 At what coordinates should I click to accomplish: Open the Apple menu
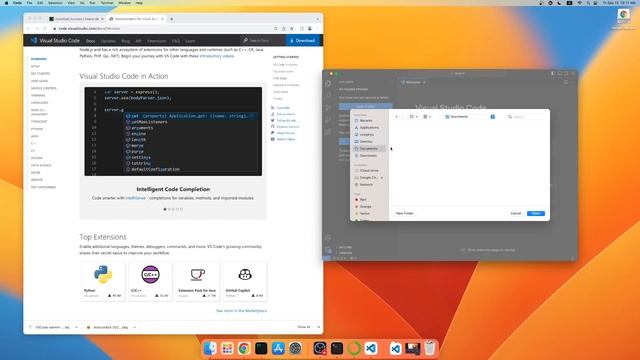click(x=6, y=3)
